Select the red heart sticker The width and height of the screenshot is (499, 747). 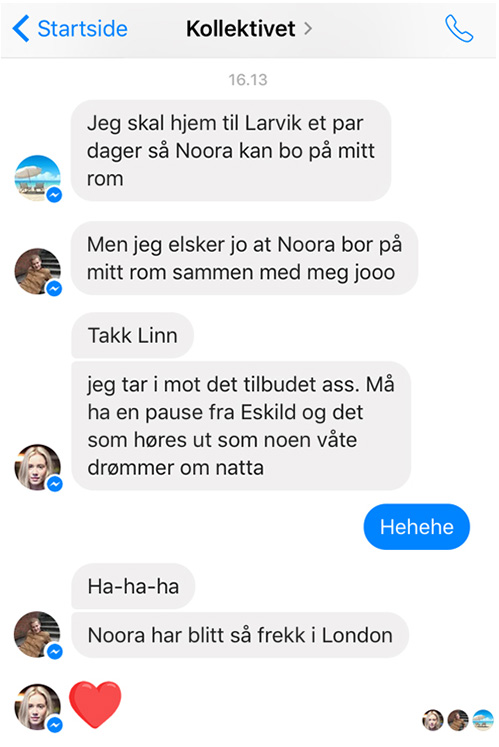95,705
